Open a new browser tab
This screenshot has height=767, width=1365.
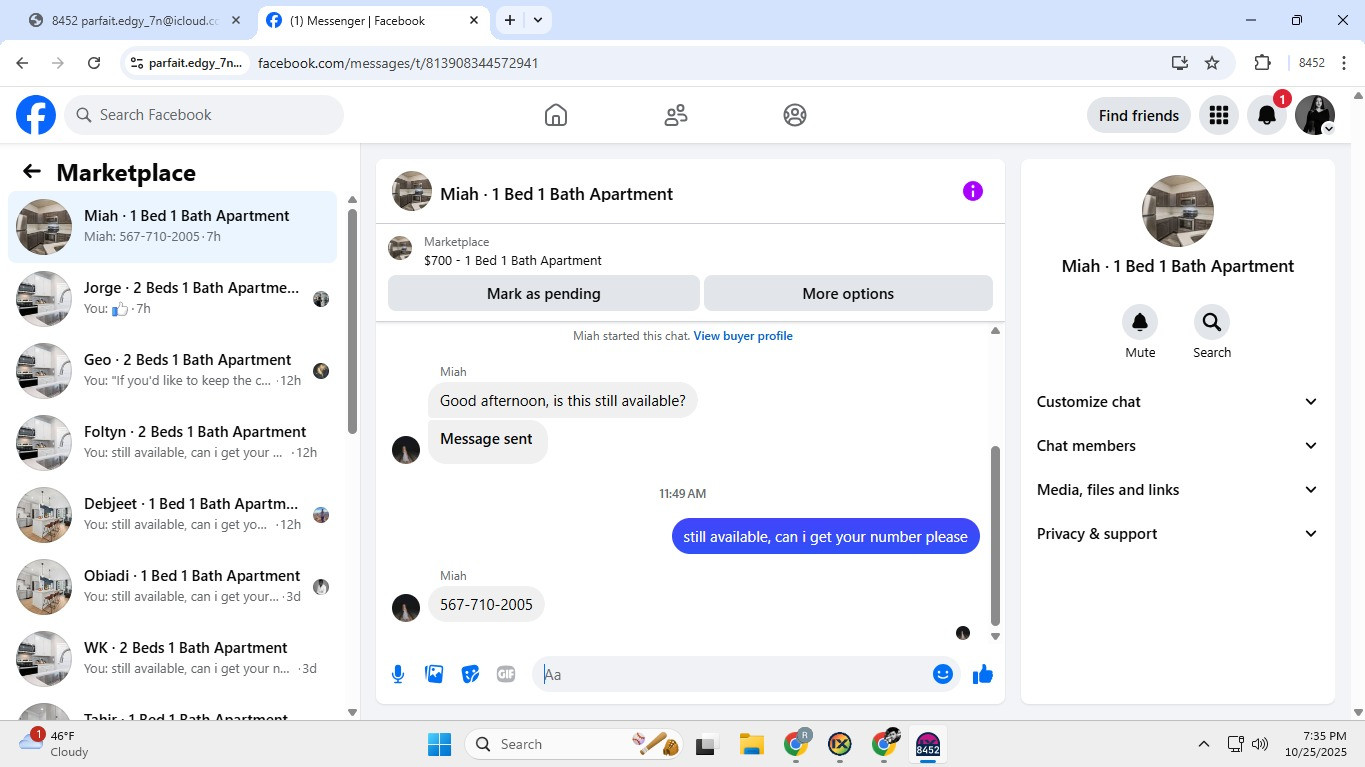pyautogui.click(x=510, y=20)
